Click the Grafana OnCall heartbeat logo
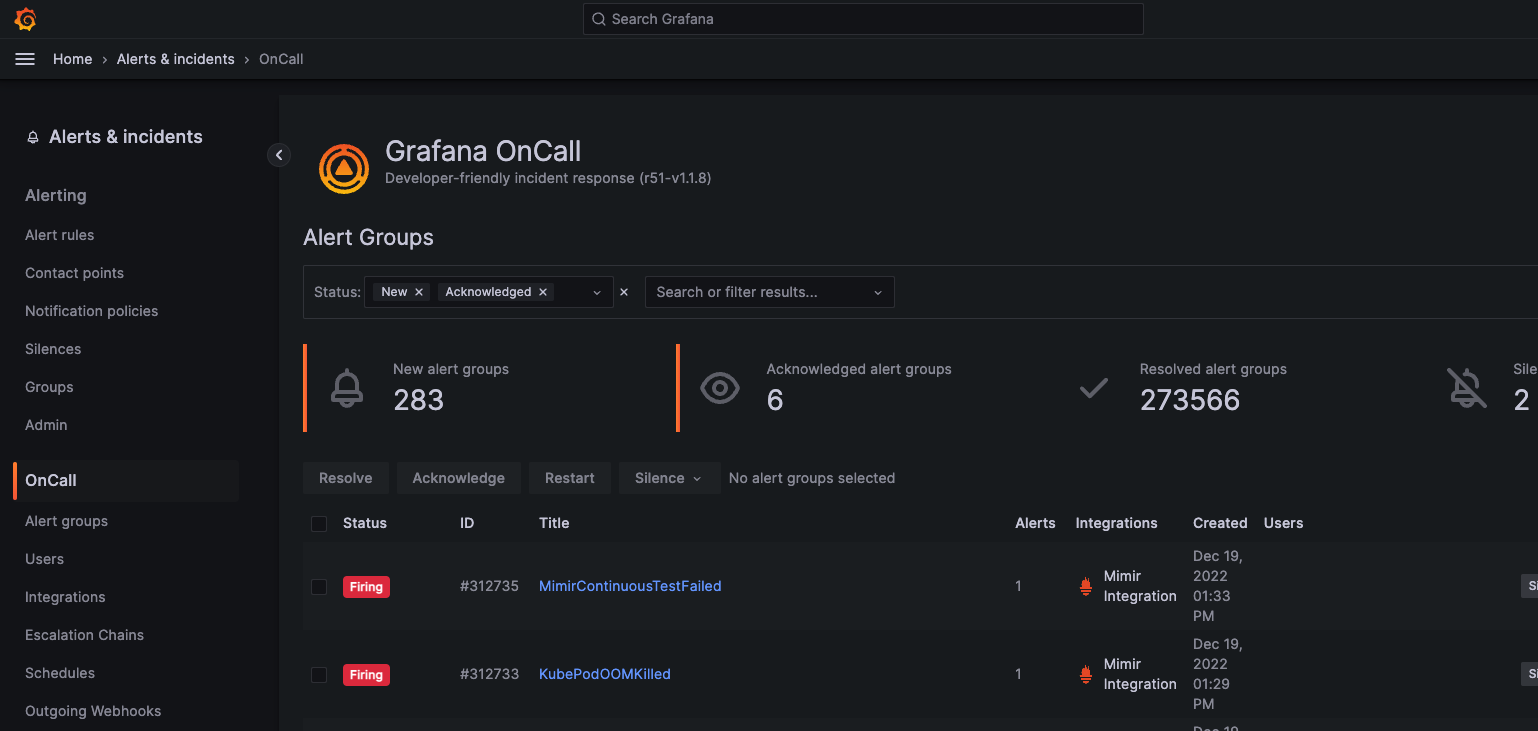Screen dimensions: 1538x731 point(344,168)
